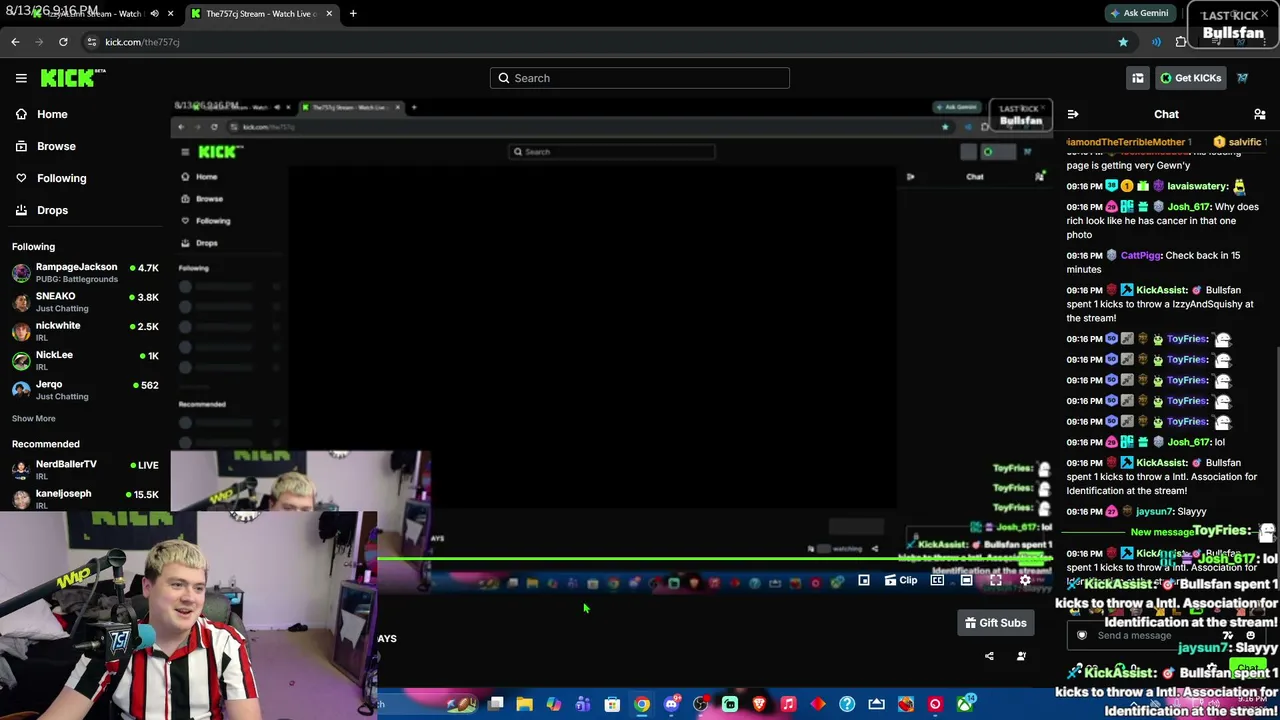Open a new browser tab
This screenshot has width=1280, height=720.
coord(353,14)
